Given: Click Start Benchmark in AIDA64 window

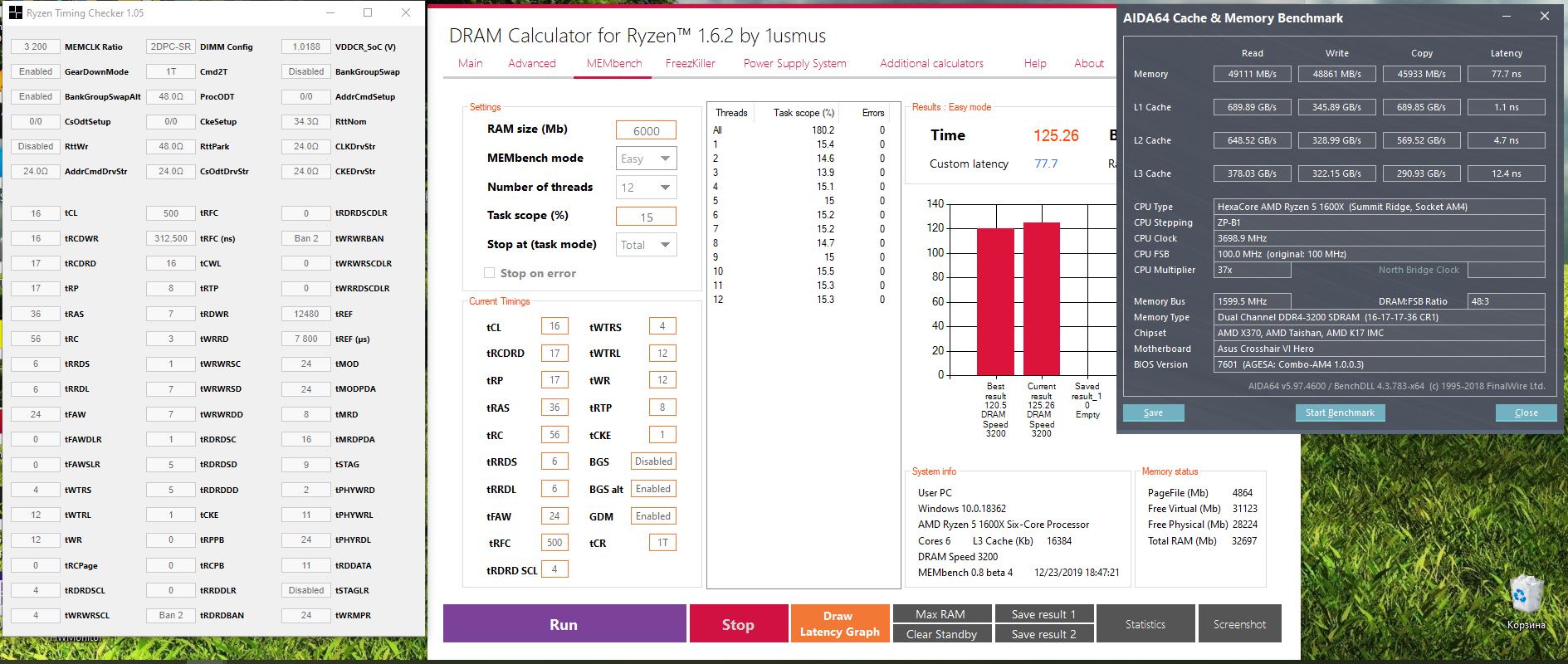Looking at the screenshot, I should tap(1340, 413).
